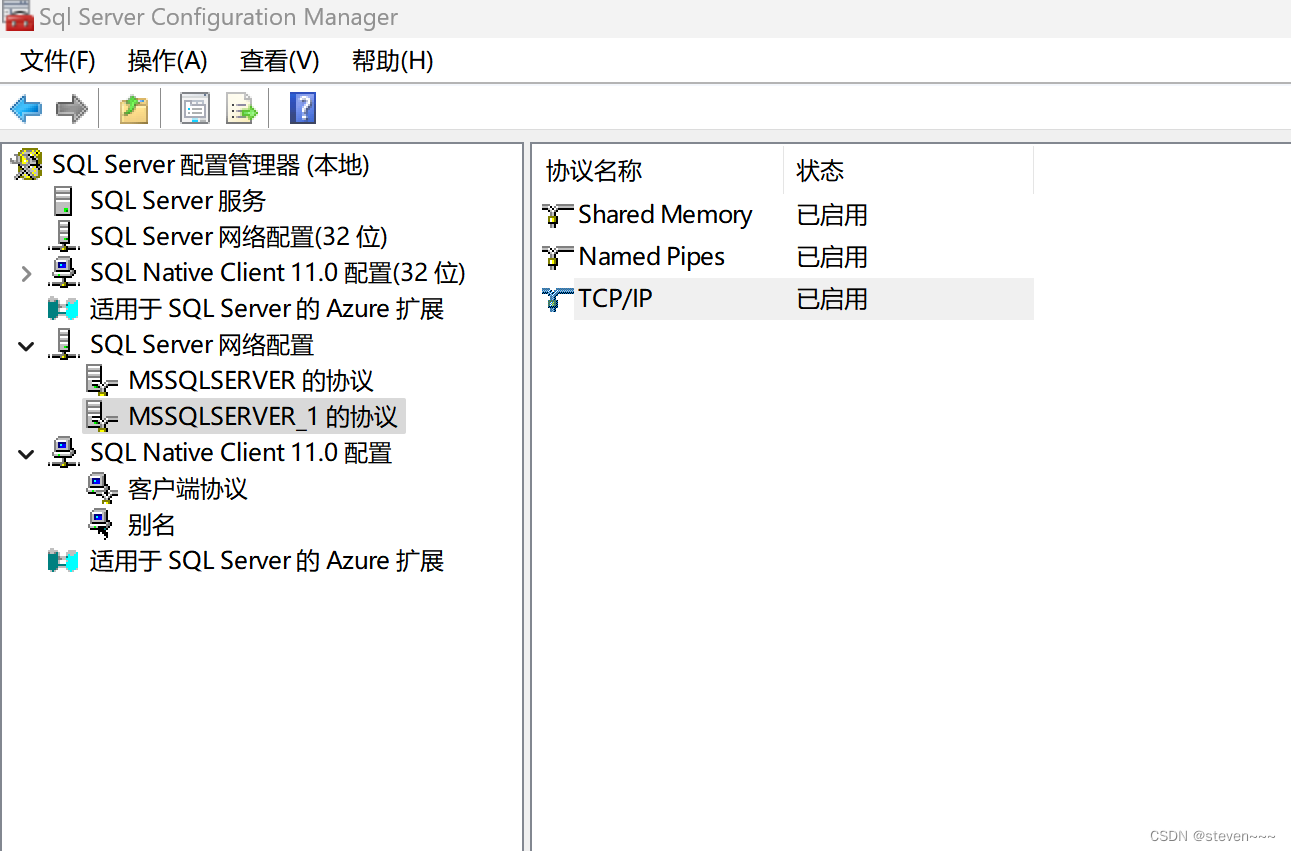This screenshot has width=1291, height=851.
Task: Click the SQL Server 服务 icon
Action: 63,201
